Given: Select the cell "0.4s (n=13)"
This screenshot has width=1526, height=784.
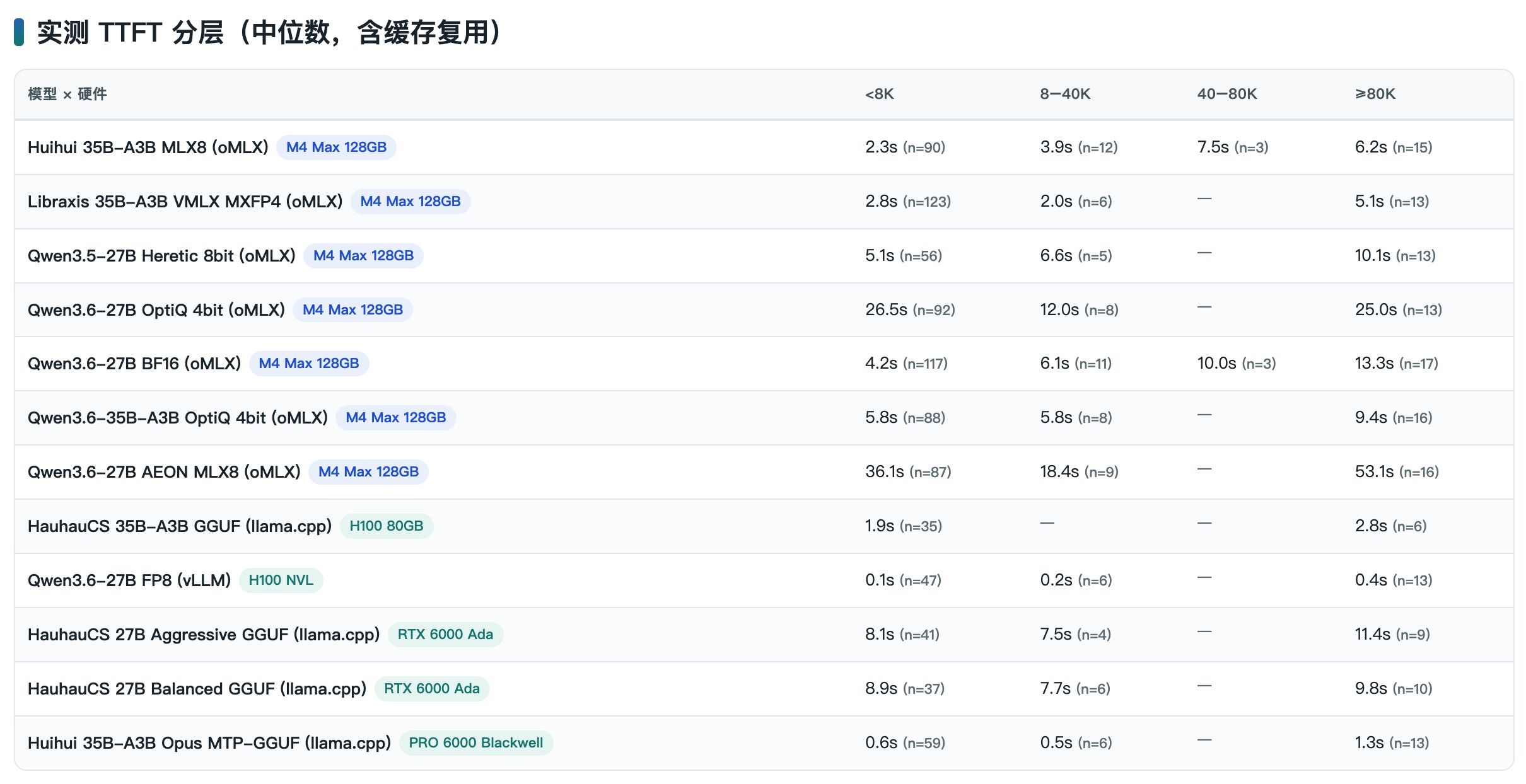Looking at the screenshot, I should [x=1394, y=580].
